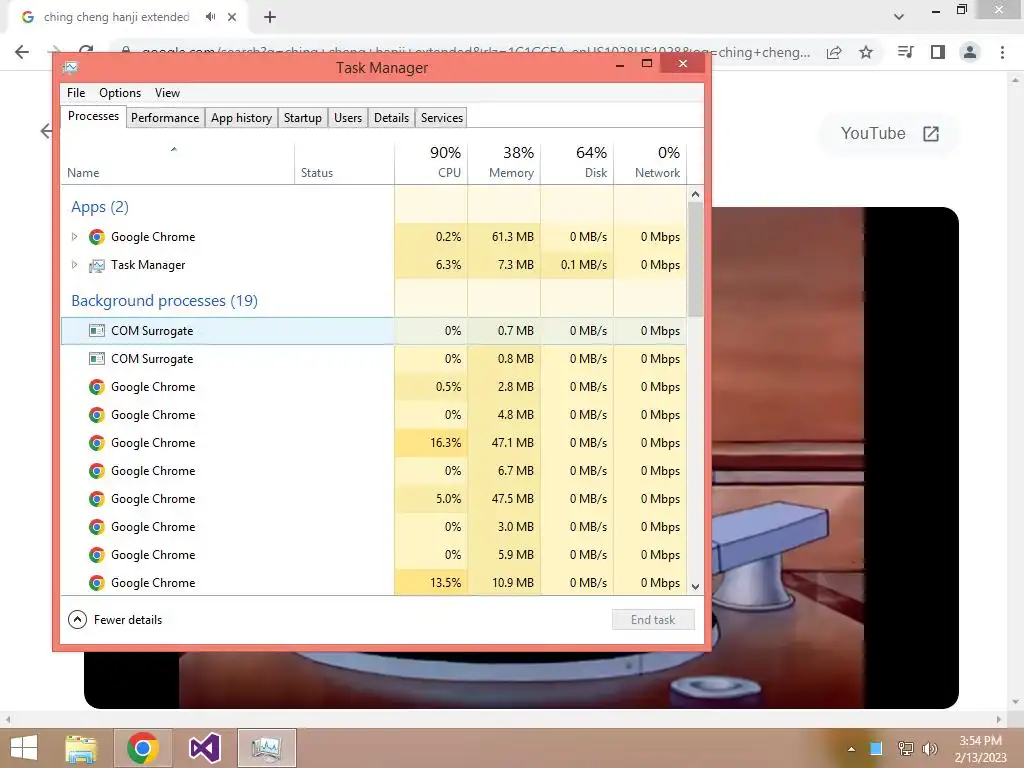Screen dimensions: 1024x768
Task: Click the 0.1 MB/s disk cell for Task Manager
Action: click(x=577, y=264)
